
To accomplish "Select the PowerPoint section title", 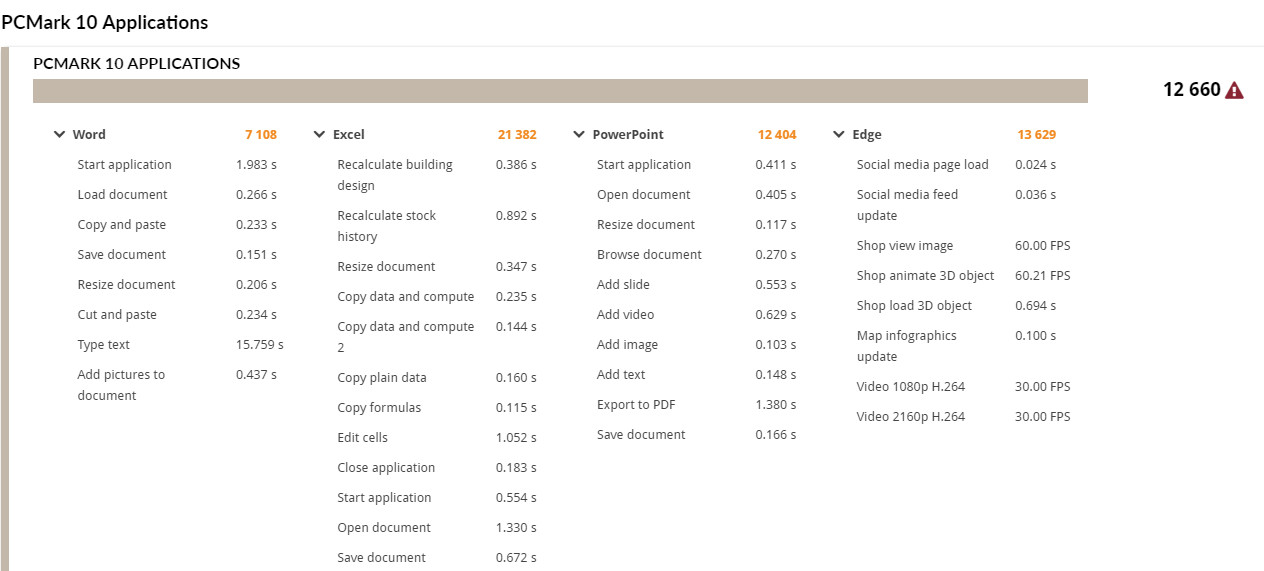I will pyautogui.click(x=628, y=134).
